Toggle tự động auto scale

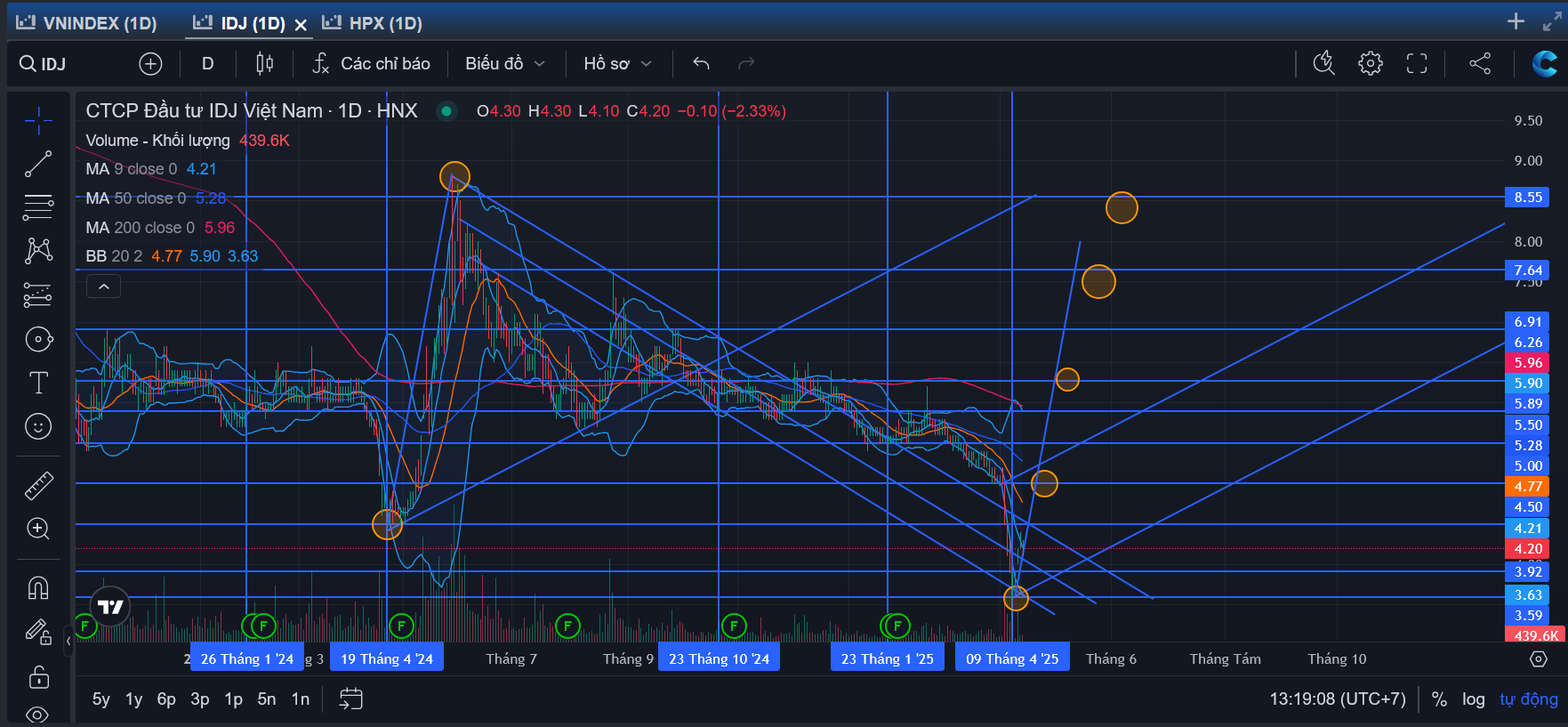1529,699
